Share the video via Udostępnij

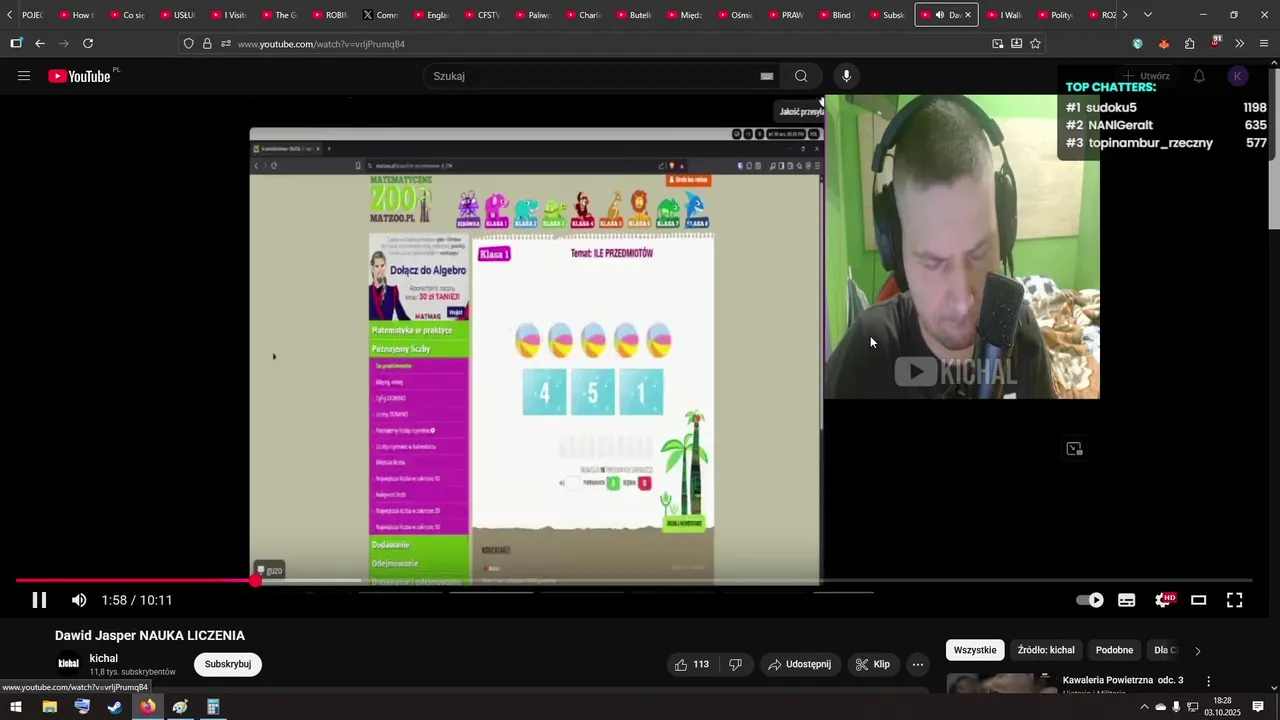point(799,664)
